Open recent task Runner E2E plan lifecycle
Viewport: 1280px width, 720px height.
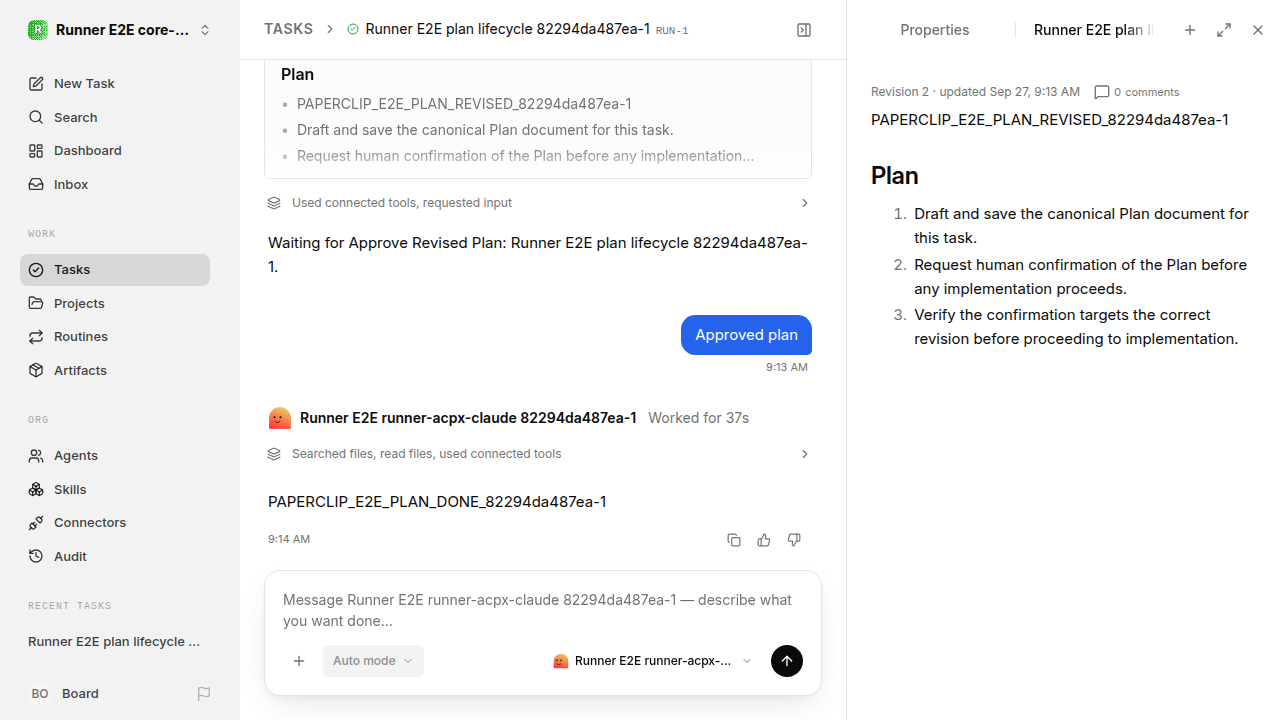pos(115,642)
